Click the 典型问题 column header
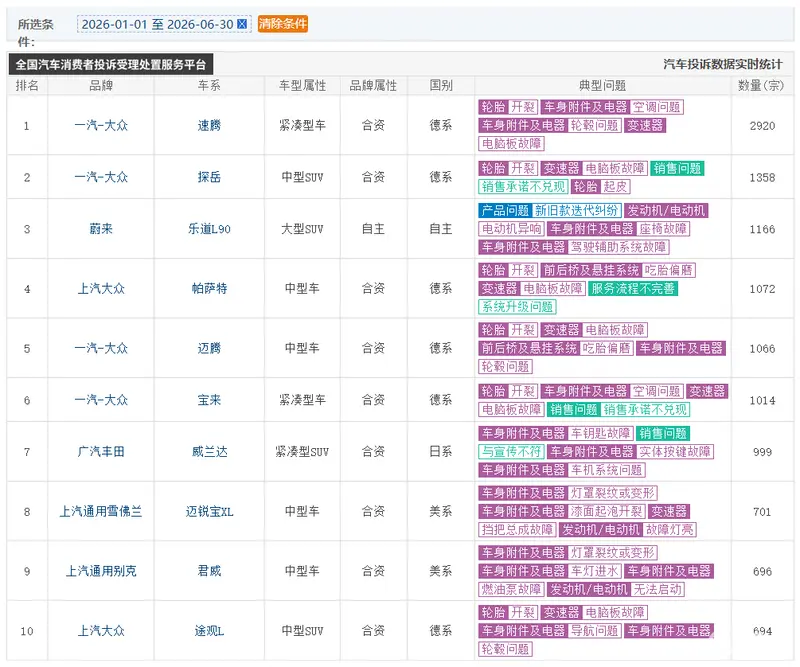The width and height of the screenshot is (800, 667). pos(602,85)
